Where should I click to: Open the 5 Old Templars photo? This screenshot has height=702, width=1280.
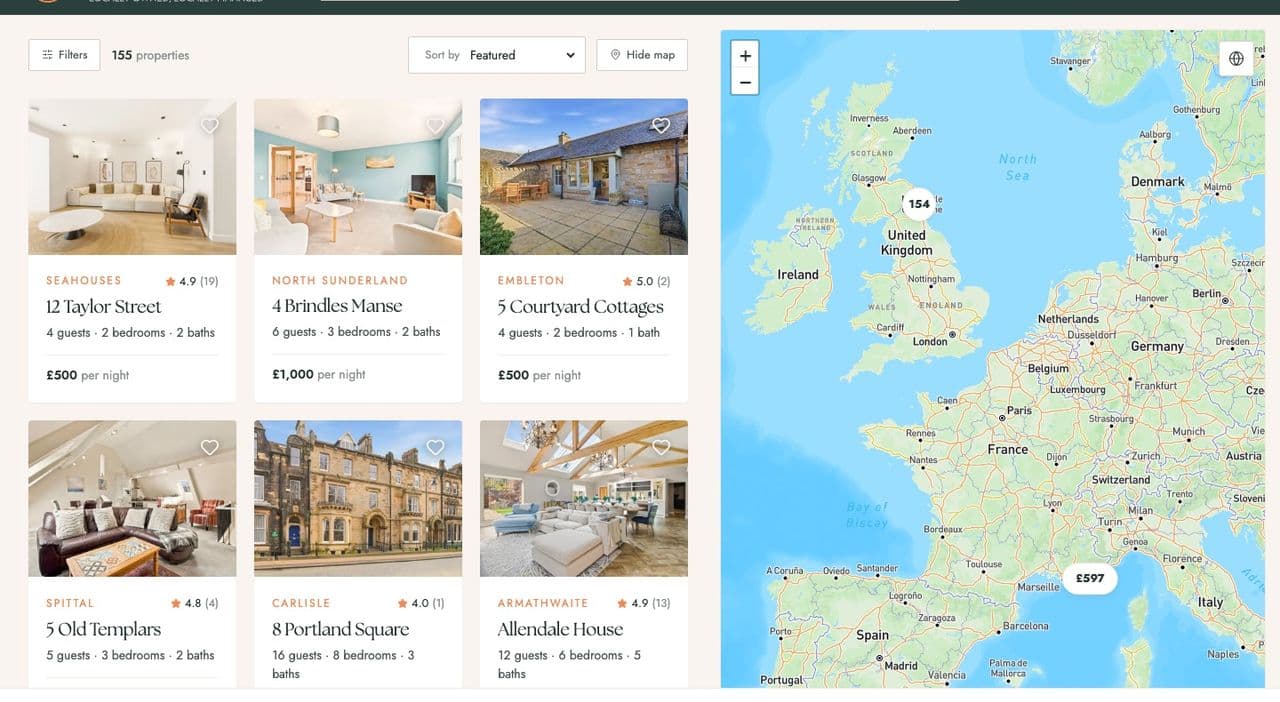(x=132, y=498)
